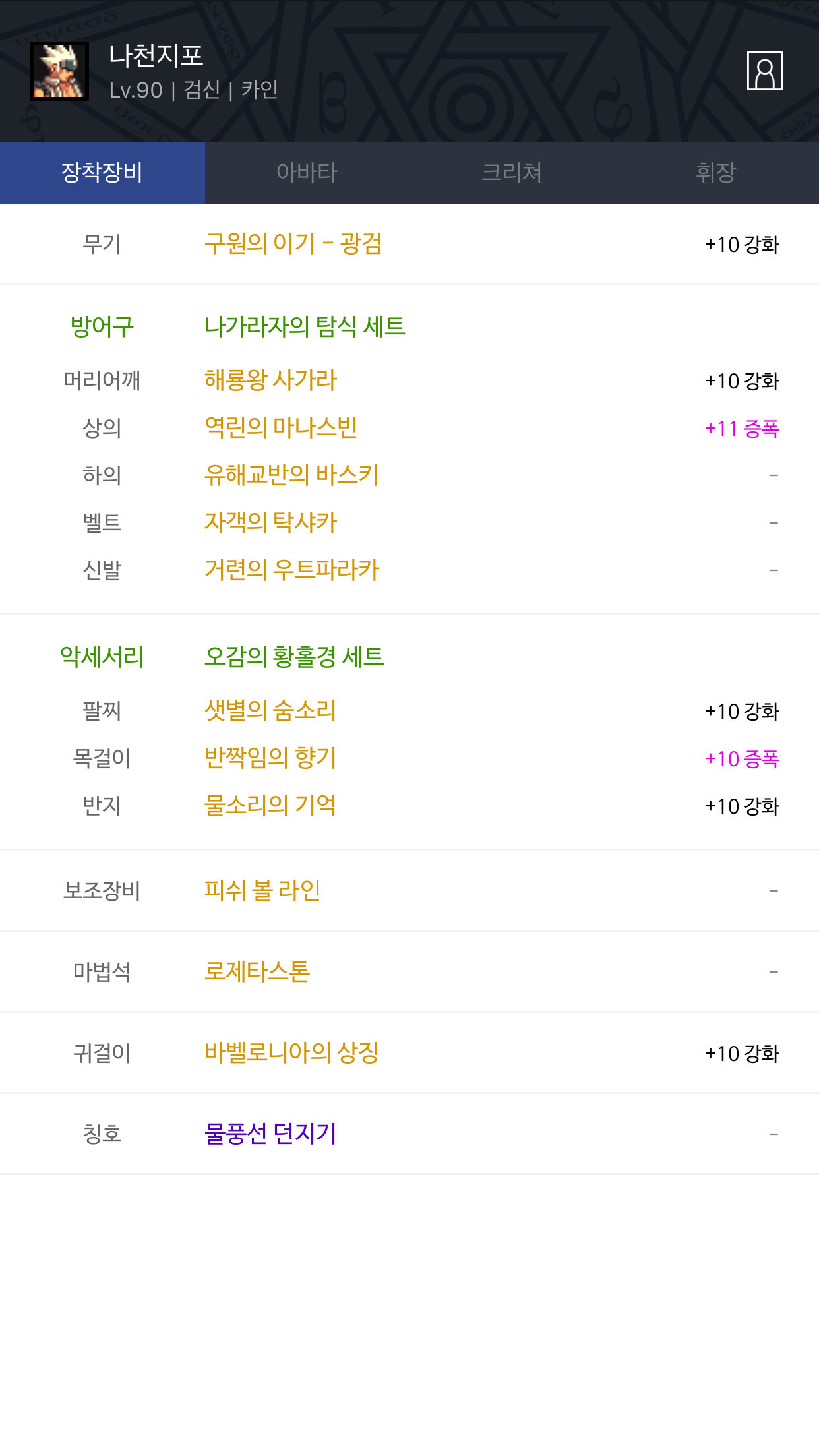This screenshot has height=1456, width=819.
Task: Tap shoulder item 해룡왕 사가라
Action: click(x=270, y=380)
